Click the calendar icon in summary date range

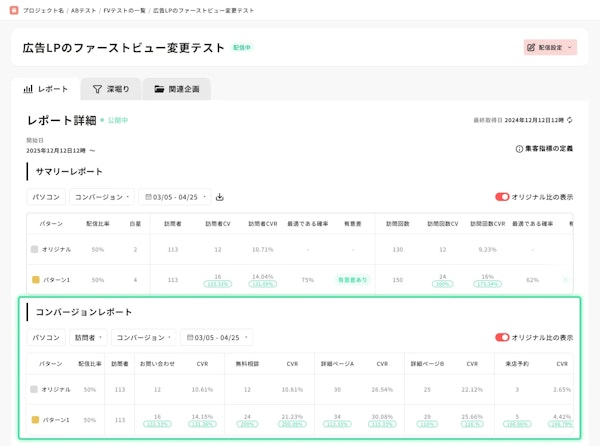click(x=146, y=197)
